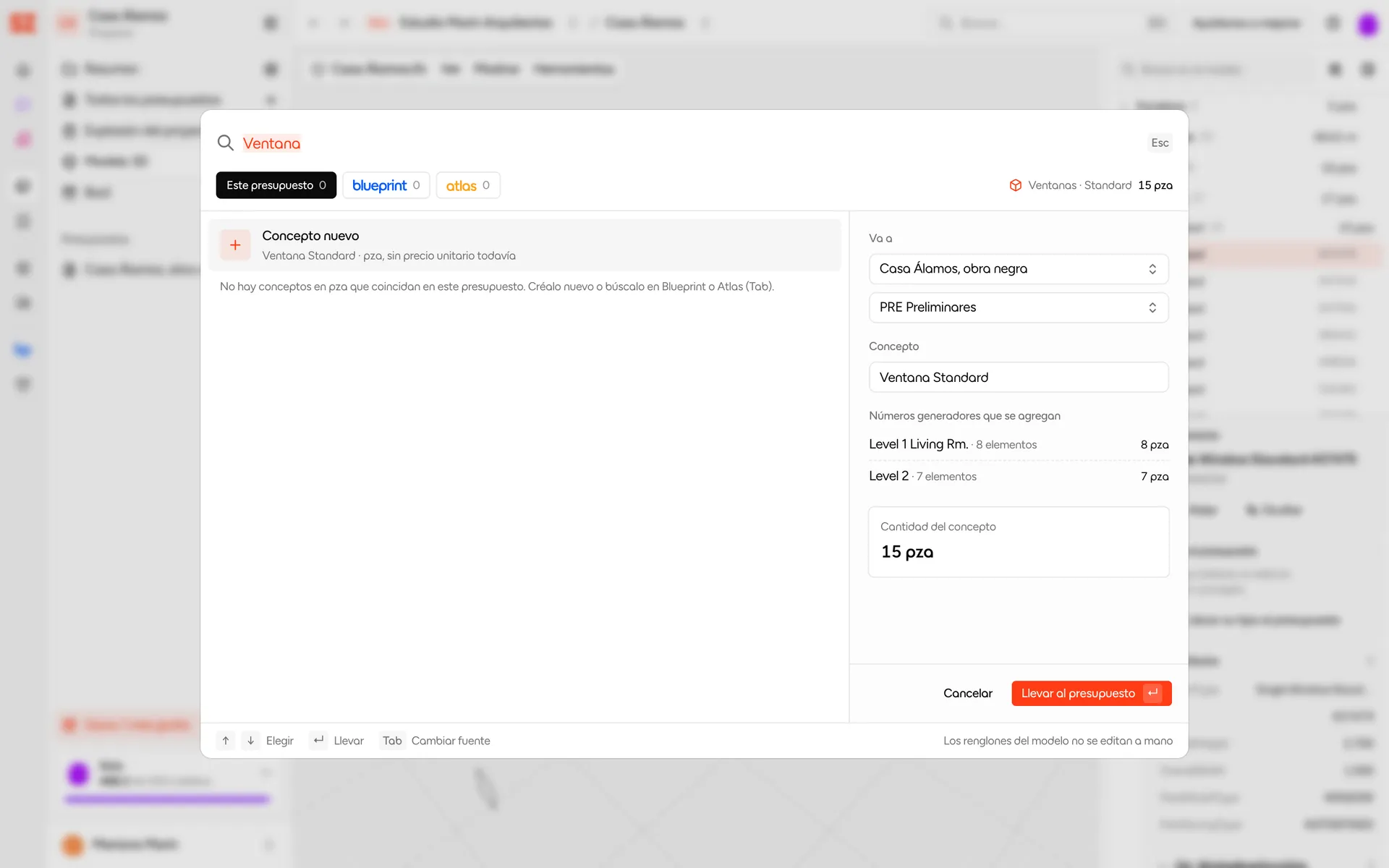
Task: Click the 8 pza value for Level 1
Action: click(x=1155, y=445)
